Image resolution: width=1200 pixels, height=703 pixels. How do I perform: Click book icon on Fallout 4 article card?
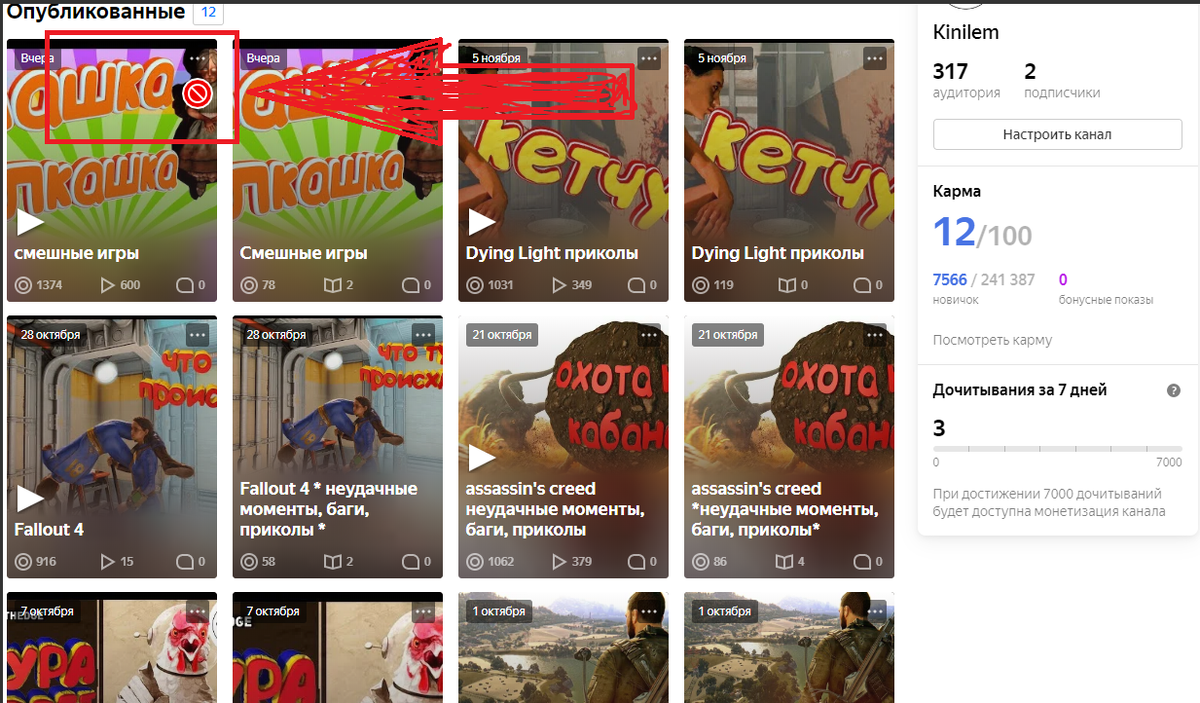[x=334, y=562]
